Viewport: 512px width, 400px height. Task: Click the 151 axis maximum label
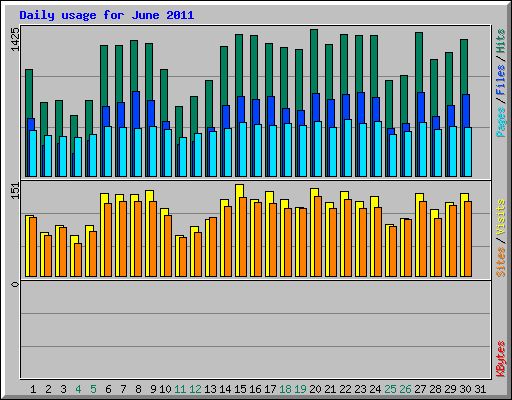point(15,191)
